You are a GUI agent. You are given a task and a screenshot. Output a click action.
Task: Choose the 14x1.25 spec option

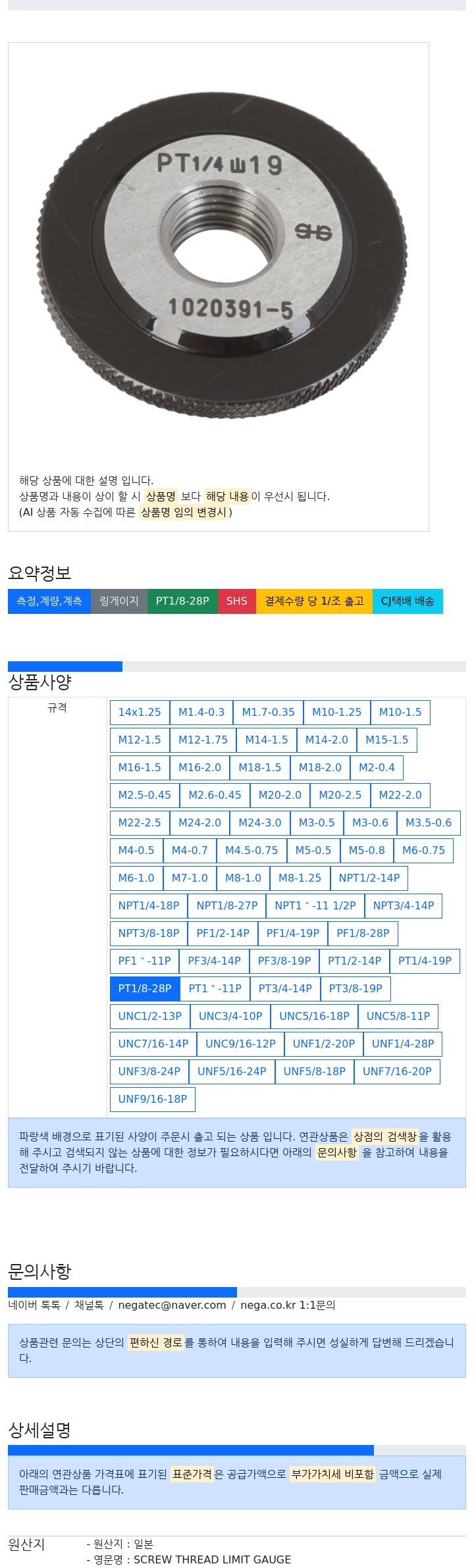[140, 712]
